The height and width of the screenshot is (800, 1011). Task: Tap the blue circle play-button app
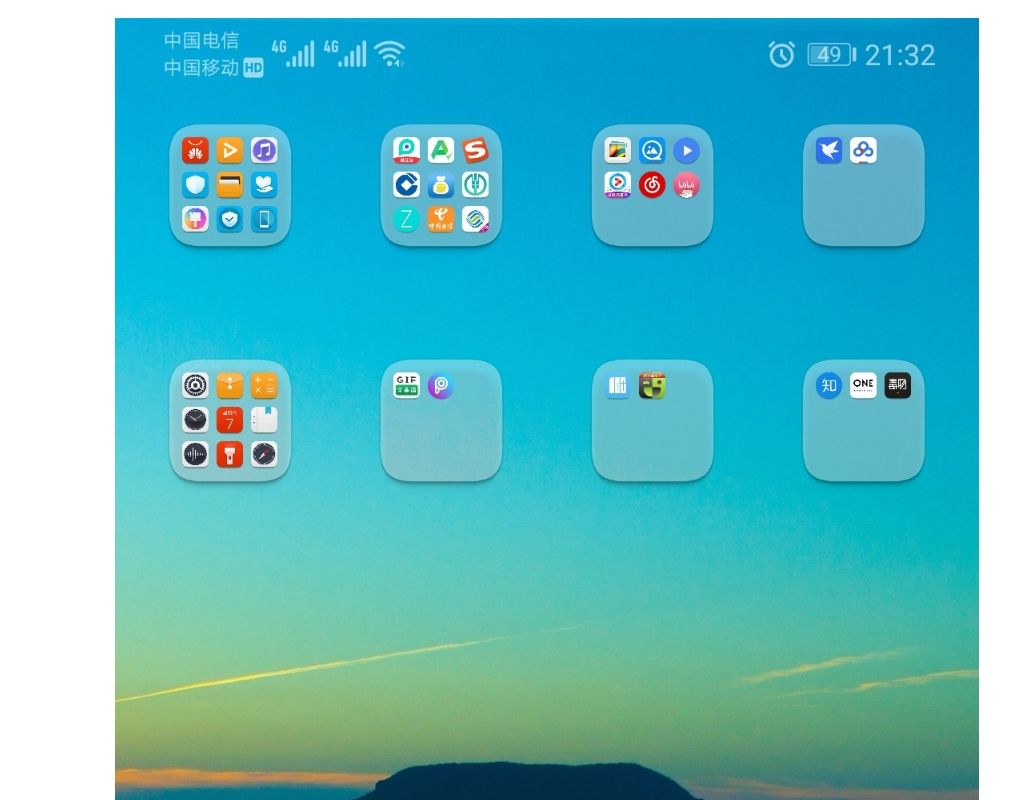pos(687,151)
